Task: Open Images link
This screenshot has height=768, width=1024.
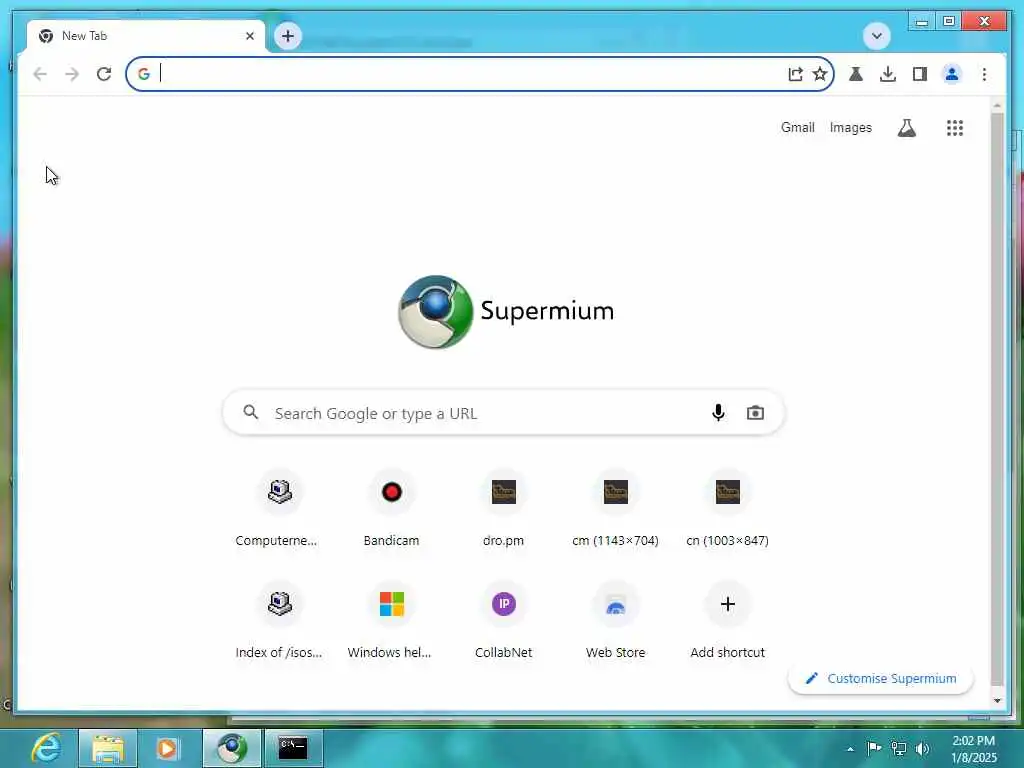Action: click(850, 127)
